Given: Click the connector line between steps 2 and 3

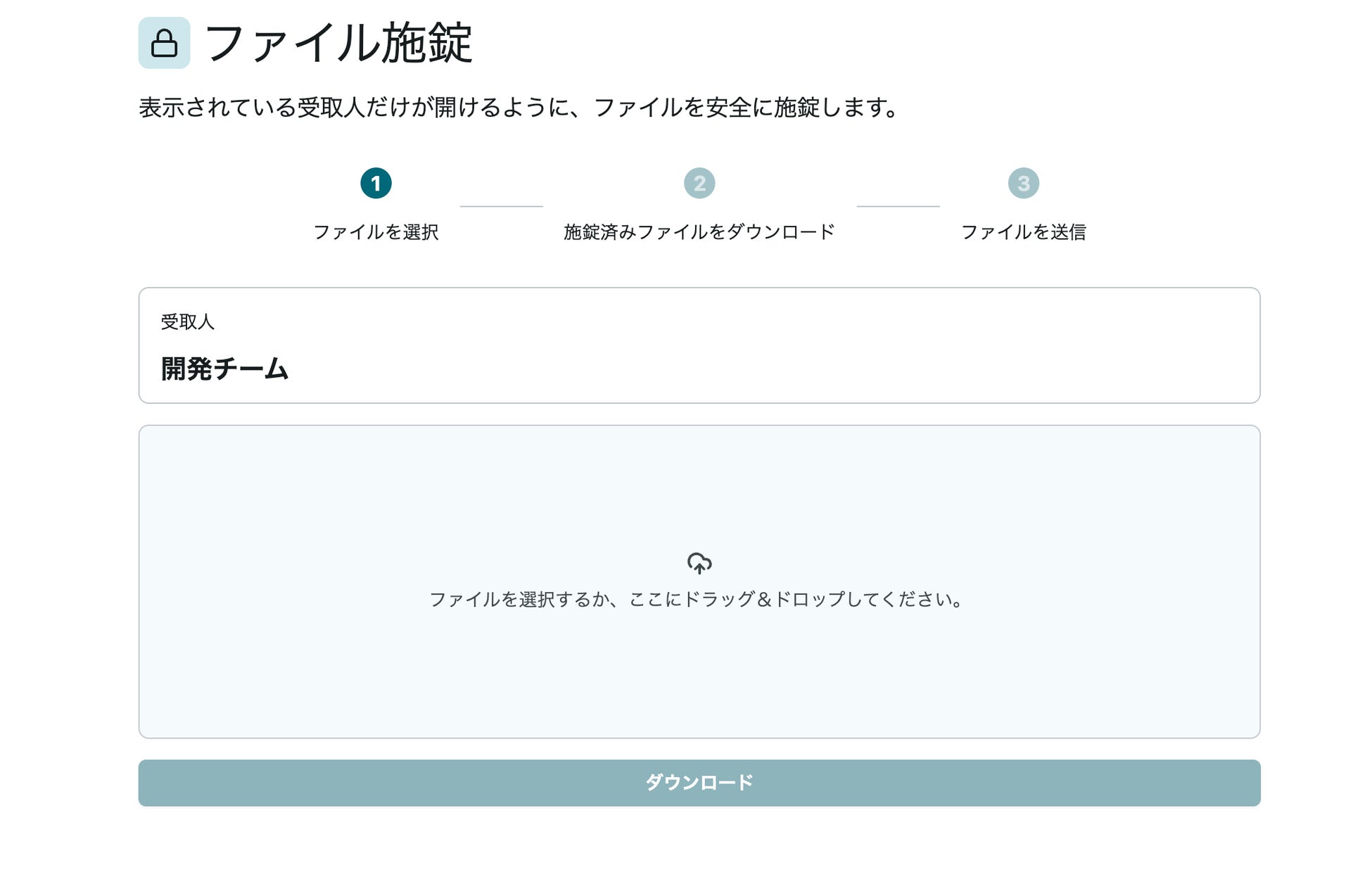Looking at the screenshot, I should click(898, 206).
